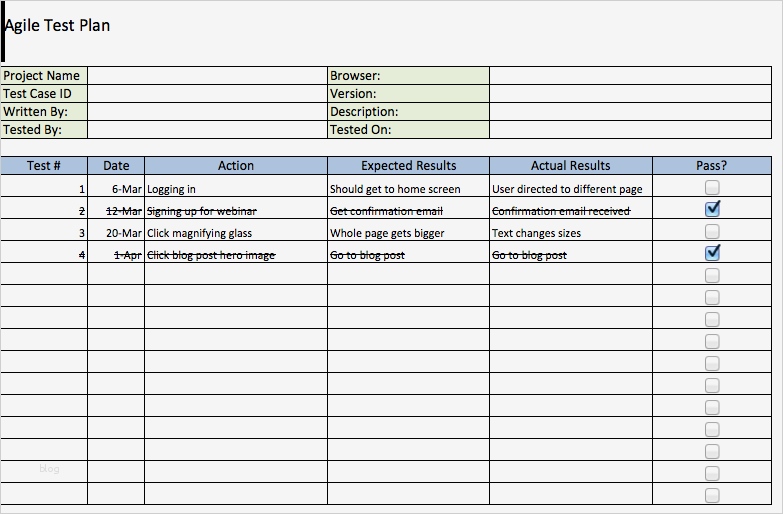
Task: Click the Agile Test Plan title
Action: point(58,26)
